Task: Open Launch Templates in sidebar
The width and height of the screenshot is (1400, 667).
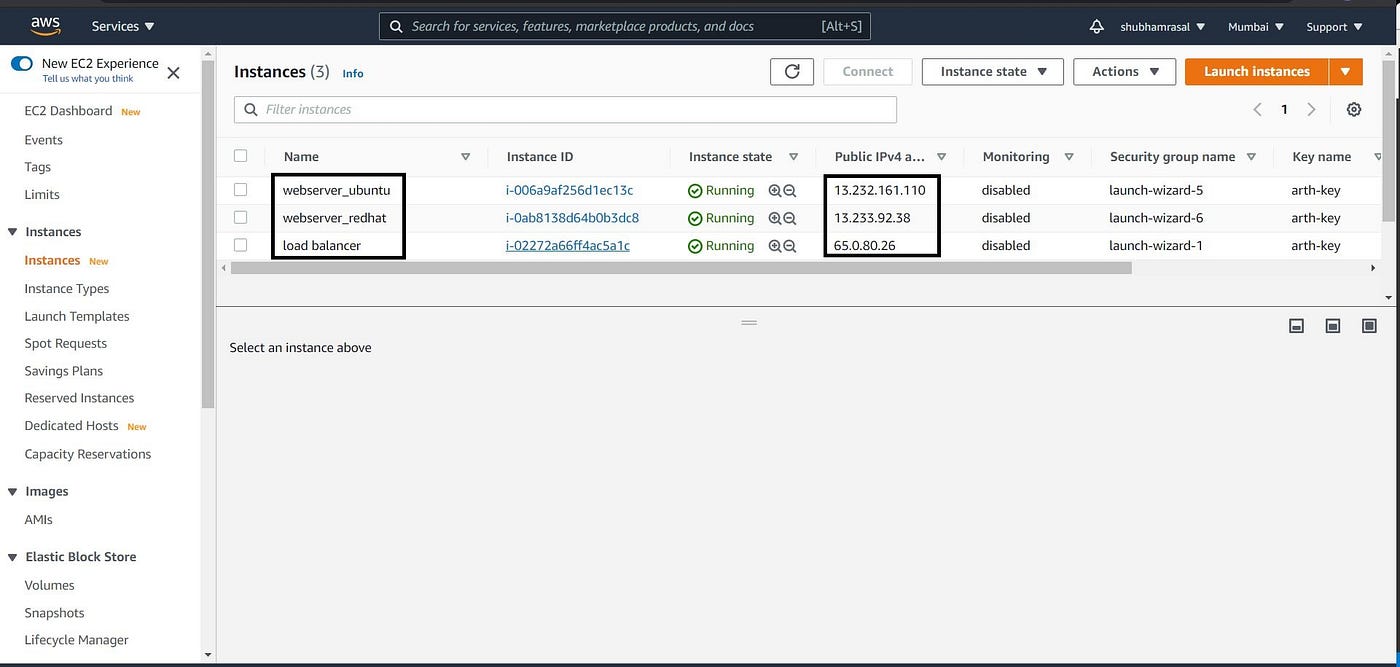Action: coord(77,316)
